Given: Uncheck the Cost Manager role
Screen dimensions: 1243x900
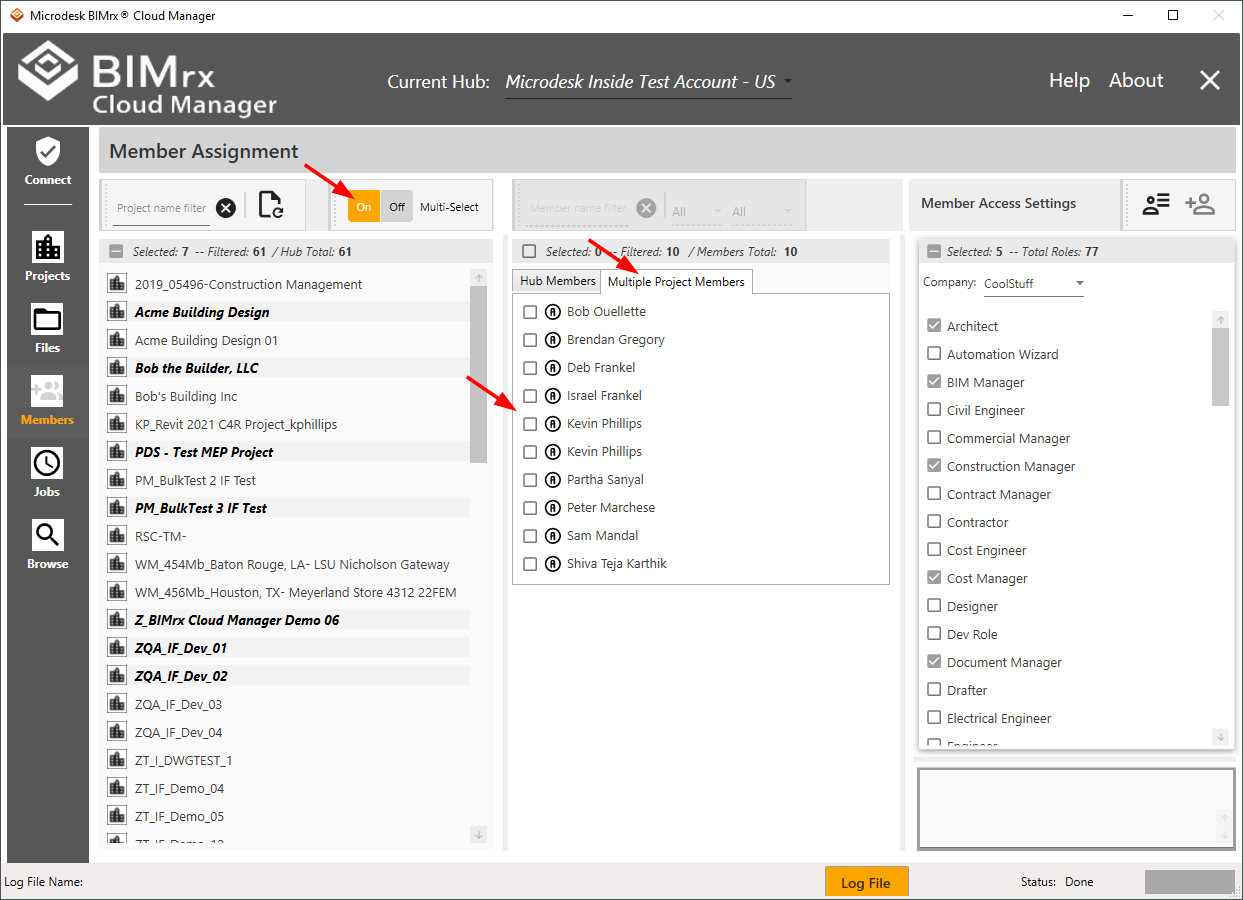Looking at the screenshot, I should [934, 578].
